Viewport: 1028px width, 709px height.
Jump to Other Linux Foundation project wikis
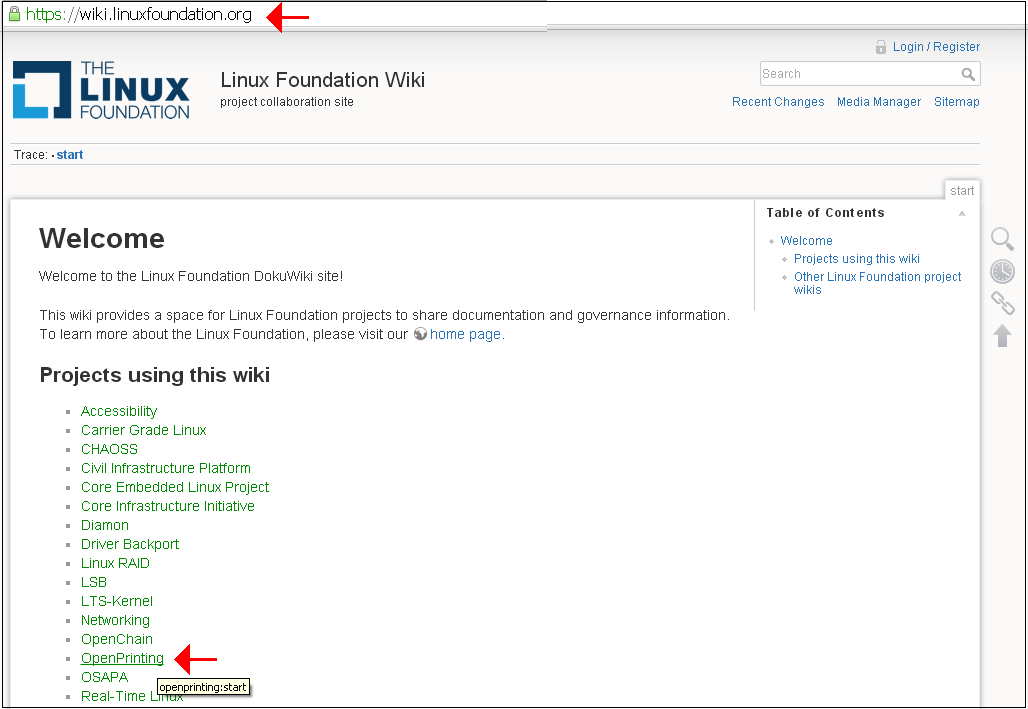pos(877,283)
